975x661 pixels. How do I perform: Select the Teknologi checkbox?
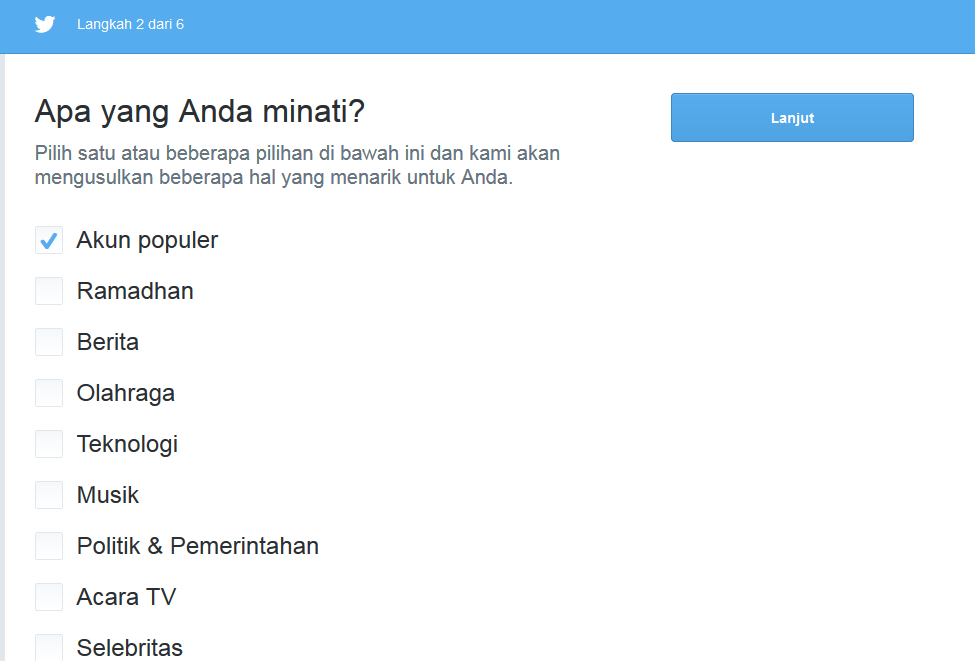coord(49,444)
